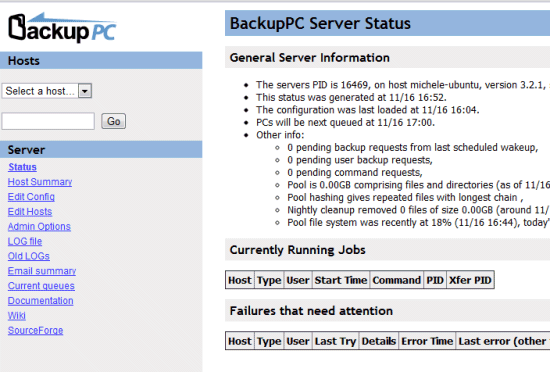Click 'Nightly cleanup removed 0 files' line
This screenshot has width=550, height=372.
(418, 210)
